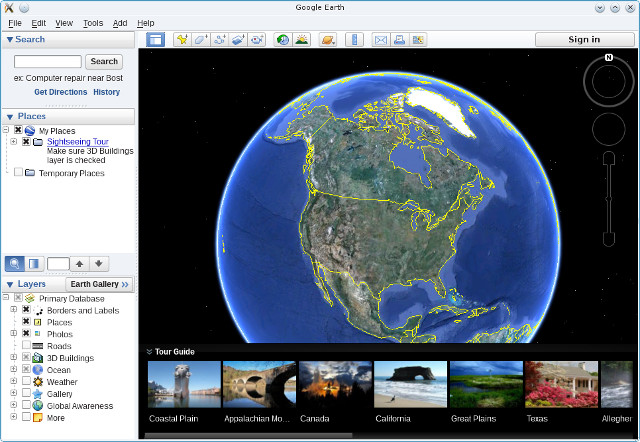Open the Great Plains tour thumbnail
The width and height of the screenshot is (640, 442).
[x=486, y=384]
